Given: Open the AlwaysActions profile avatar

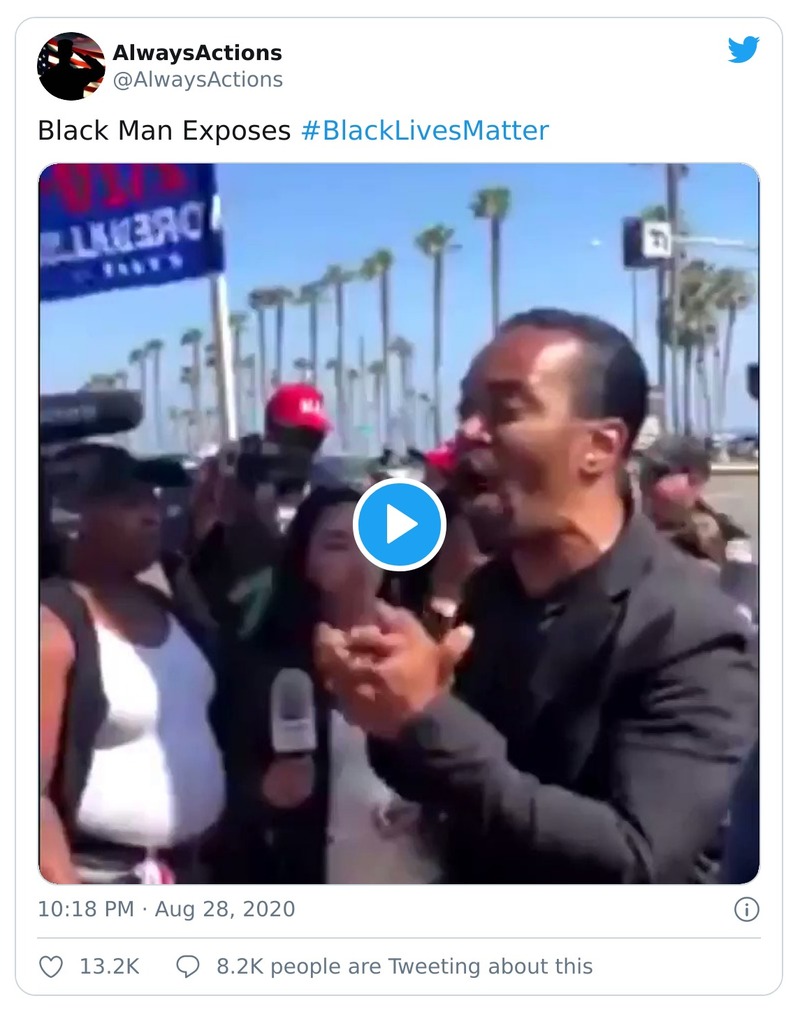Looking at the screenshot, I should [71, 66].
